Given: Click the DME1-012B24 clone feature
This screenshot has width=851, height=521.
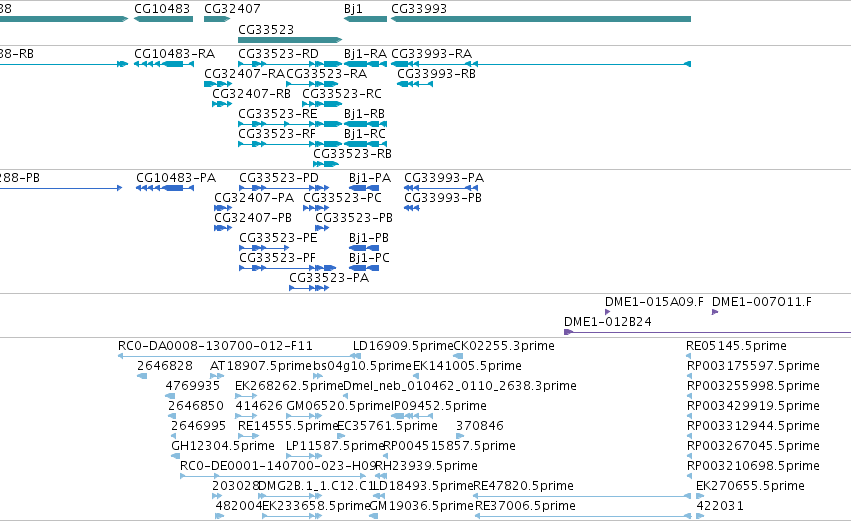Looking at the screenshot, I should tap(708, 332).
